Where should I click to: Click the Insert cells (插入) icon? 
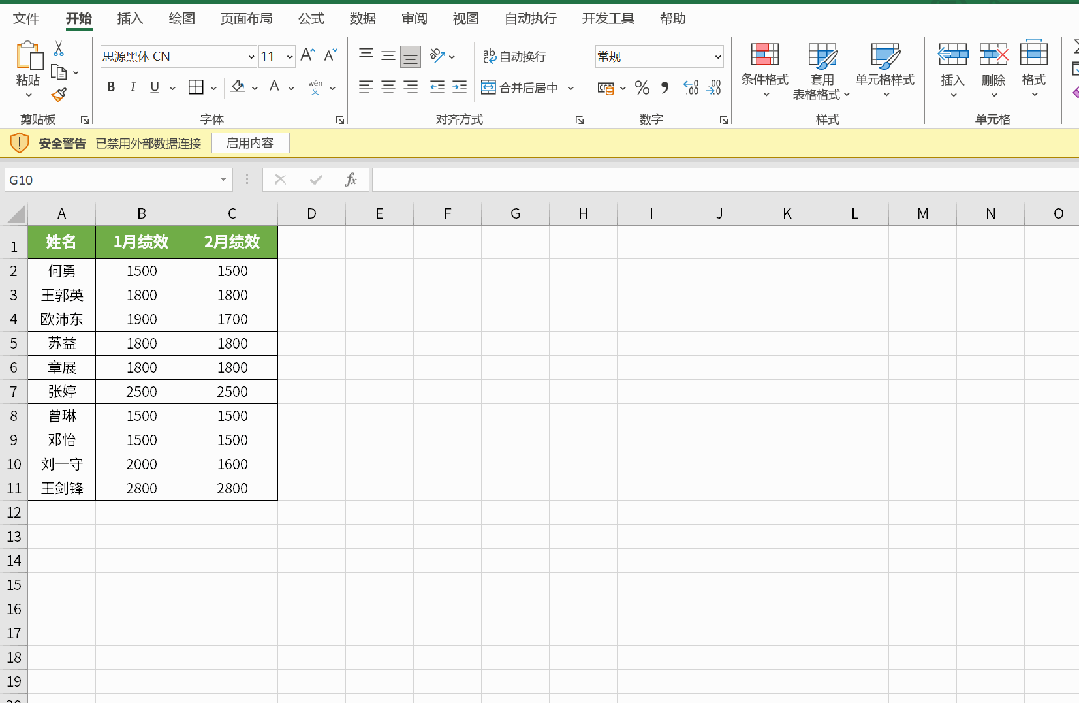(x=953, y=54)
